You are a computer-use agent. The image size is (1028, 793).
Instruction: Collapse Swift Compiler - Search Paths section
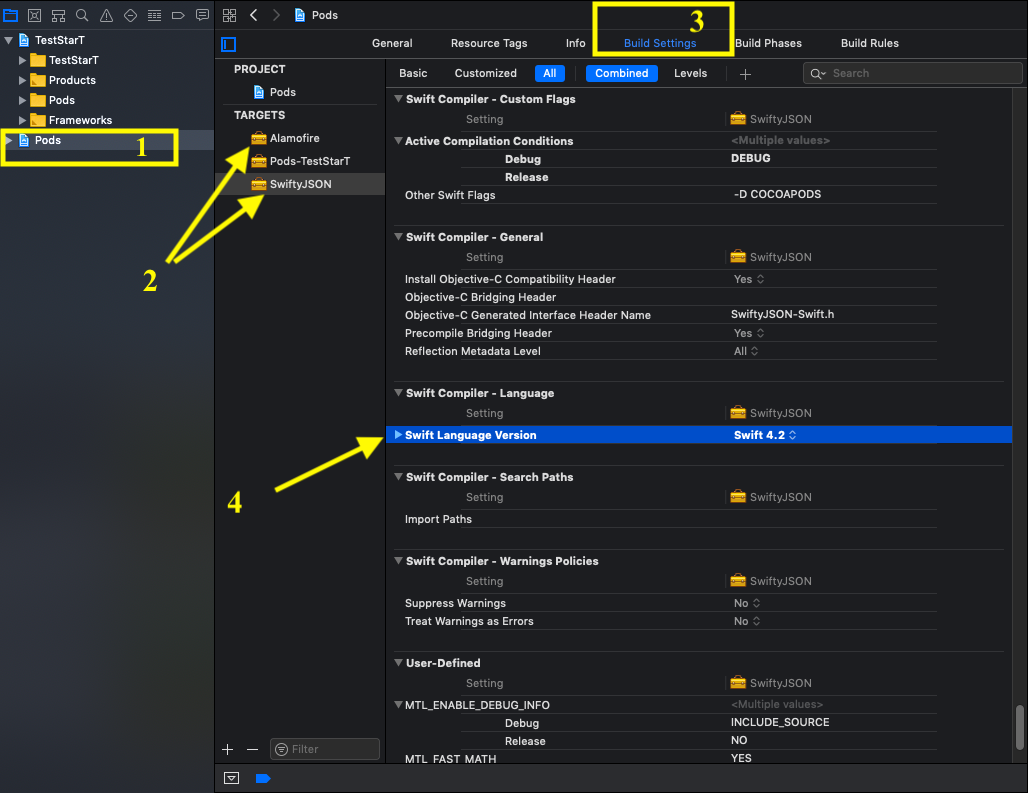coord(398,477)
